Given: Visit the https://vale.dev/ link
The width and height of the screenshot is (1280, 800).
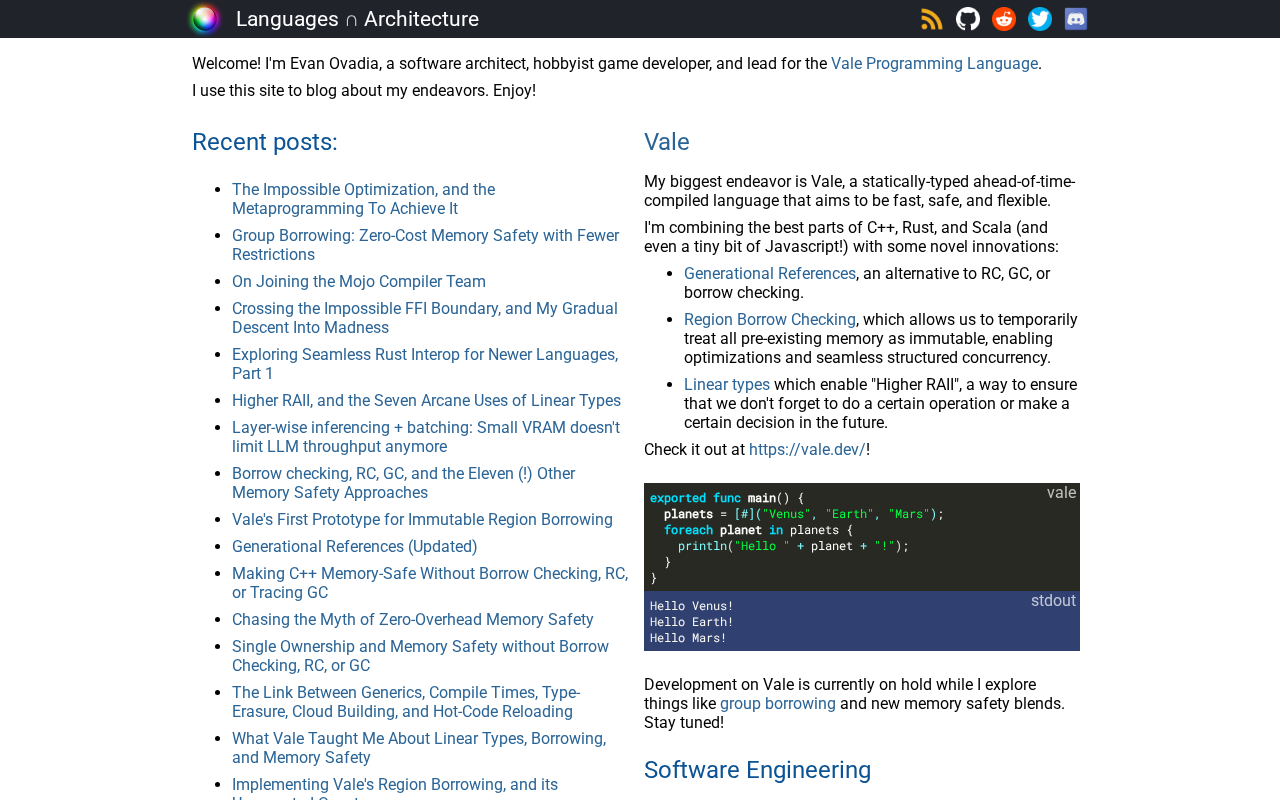Looking at the screenshot, I should (807, 450).
